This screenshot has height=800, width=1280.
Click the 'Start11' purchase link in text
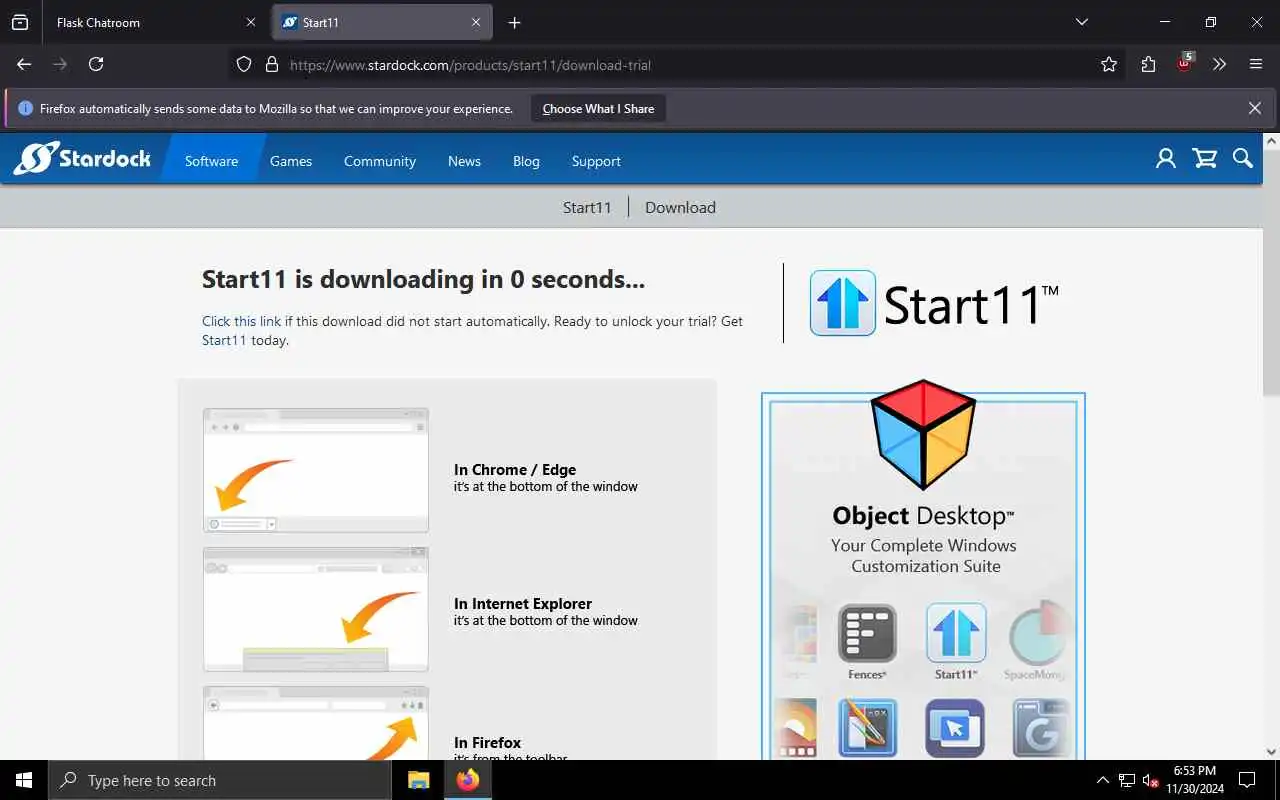tap(224, 340)
